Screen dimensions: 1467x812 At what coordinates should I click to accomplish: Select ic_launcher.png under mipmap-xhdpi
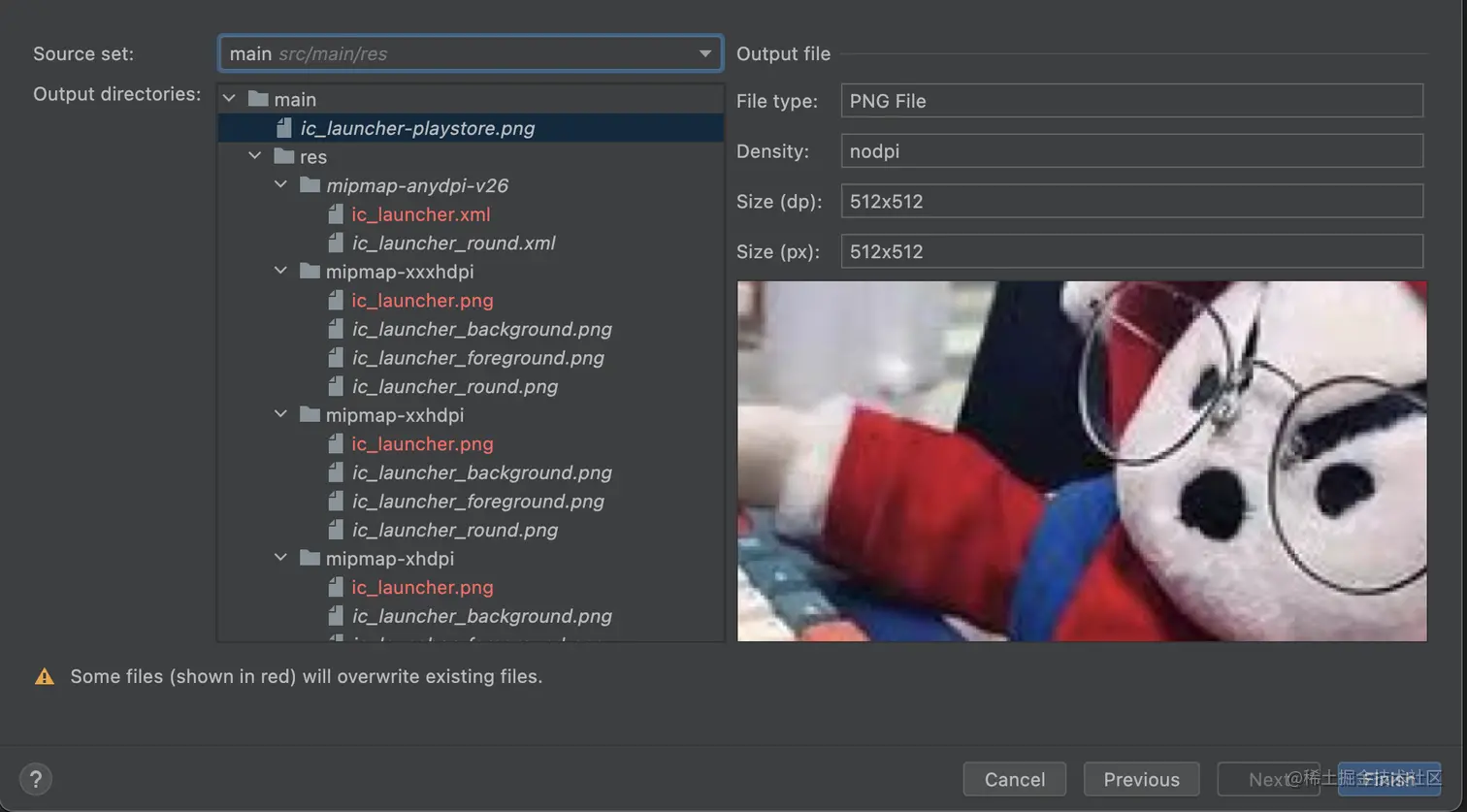(422, 587)
